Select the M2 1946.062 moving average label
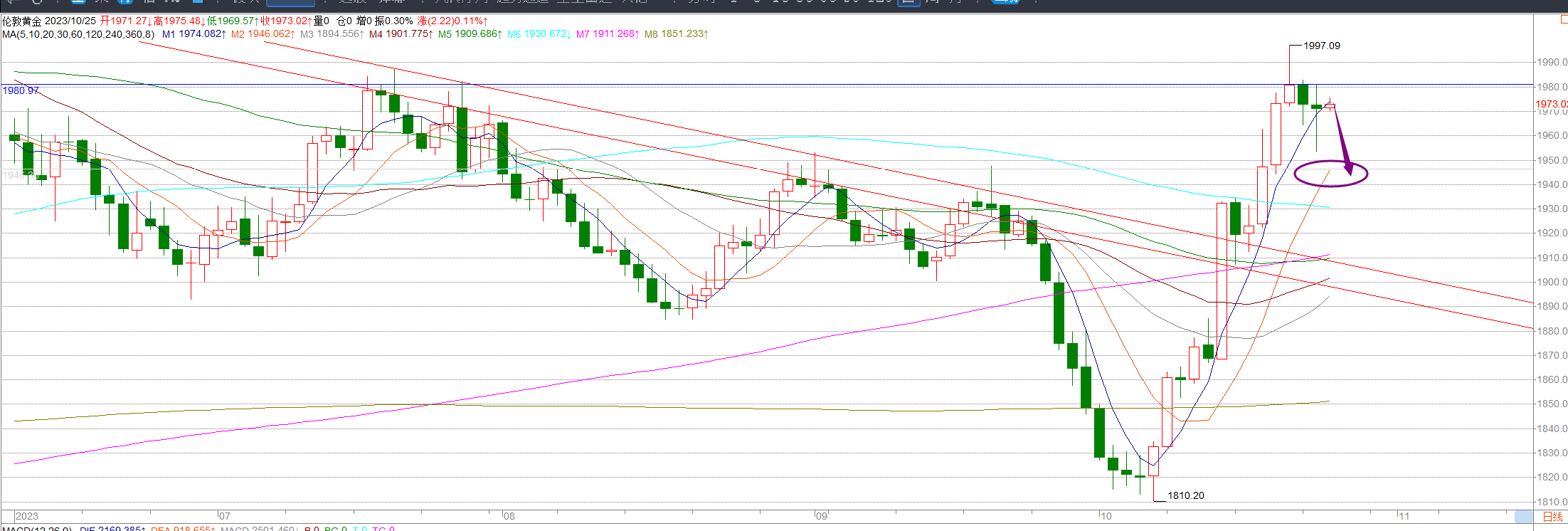The image size is (1568, 531). (x=263, y=33)
